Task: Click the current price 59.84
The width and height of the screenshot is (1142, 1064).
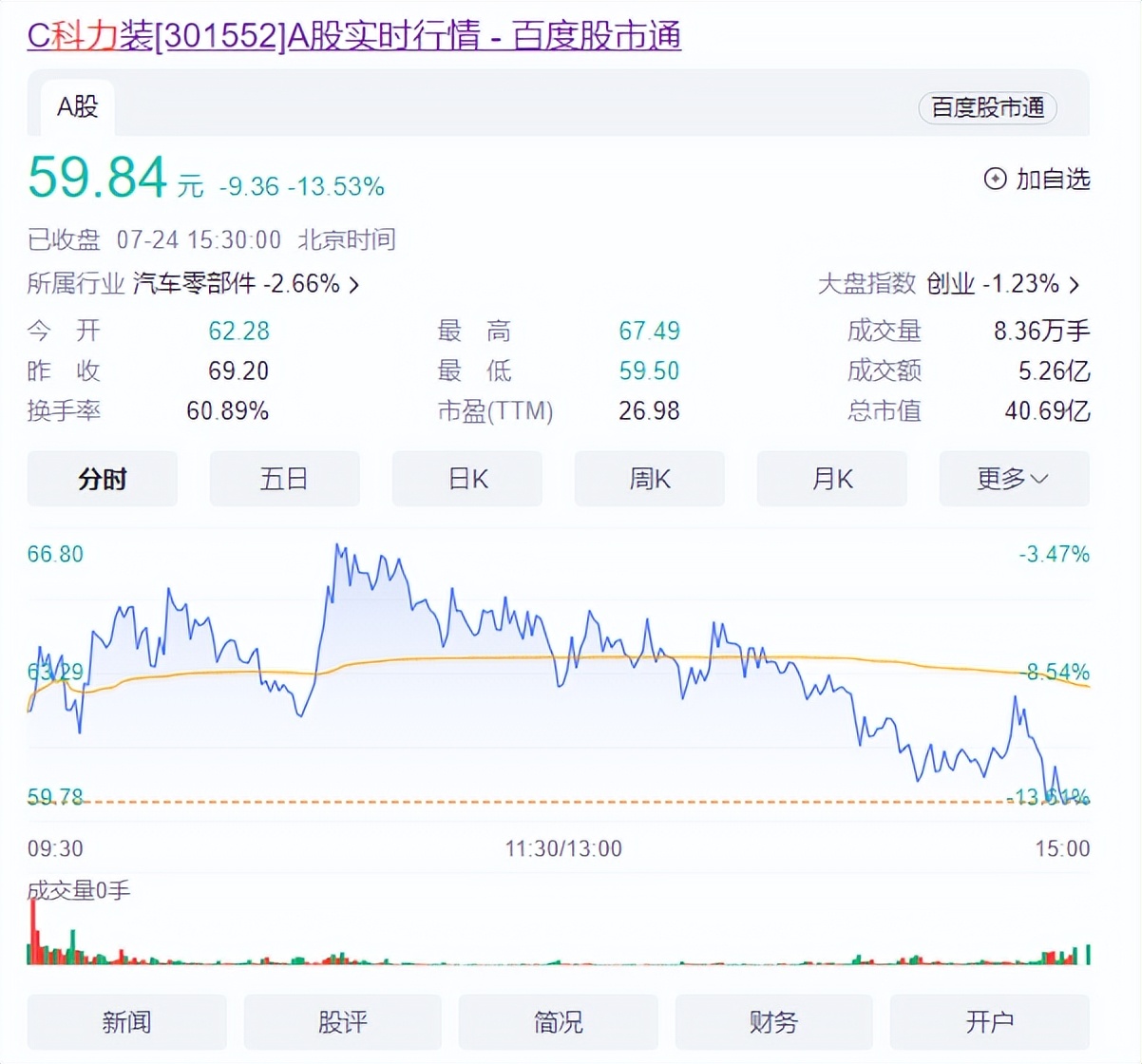Action: (x=98, y=177)
